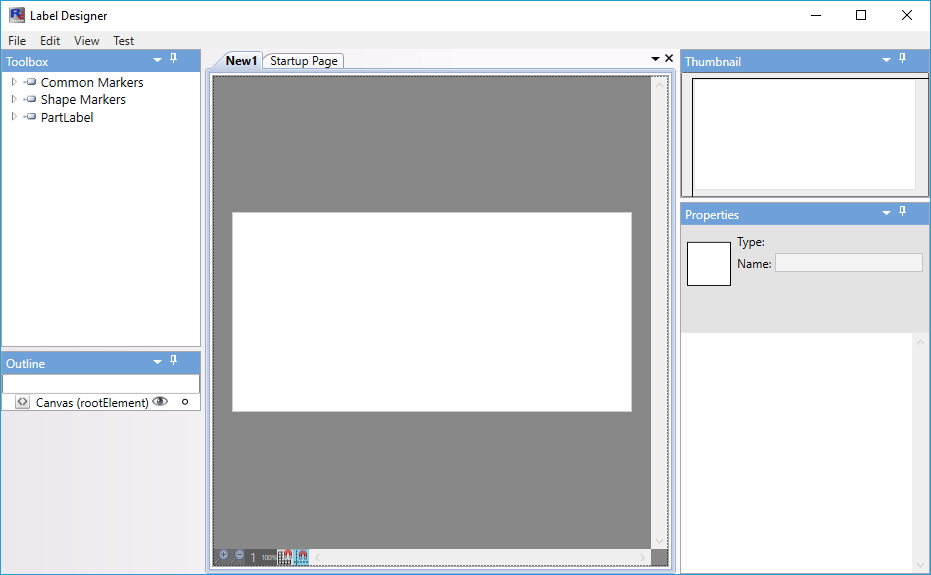
Task: Select Shape Markers in the Toolbox
Action: click(x=83, y=100)
